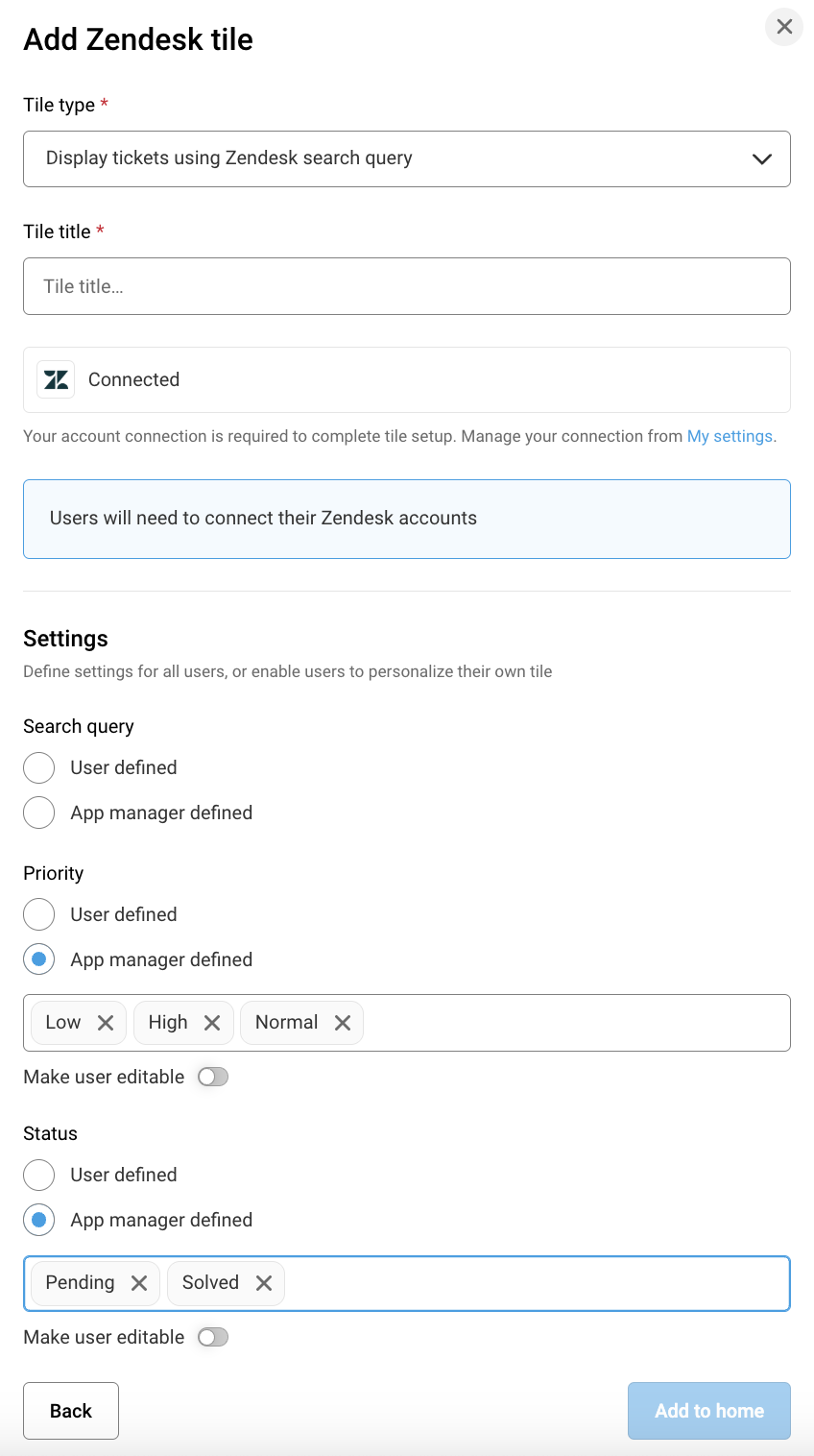This screenshot has height=1456, width=814.
Task: Click the Back button
Action: click(71, 1411)
